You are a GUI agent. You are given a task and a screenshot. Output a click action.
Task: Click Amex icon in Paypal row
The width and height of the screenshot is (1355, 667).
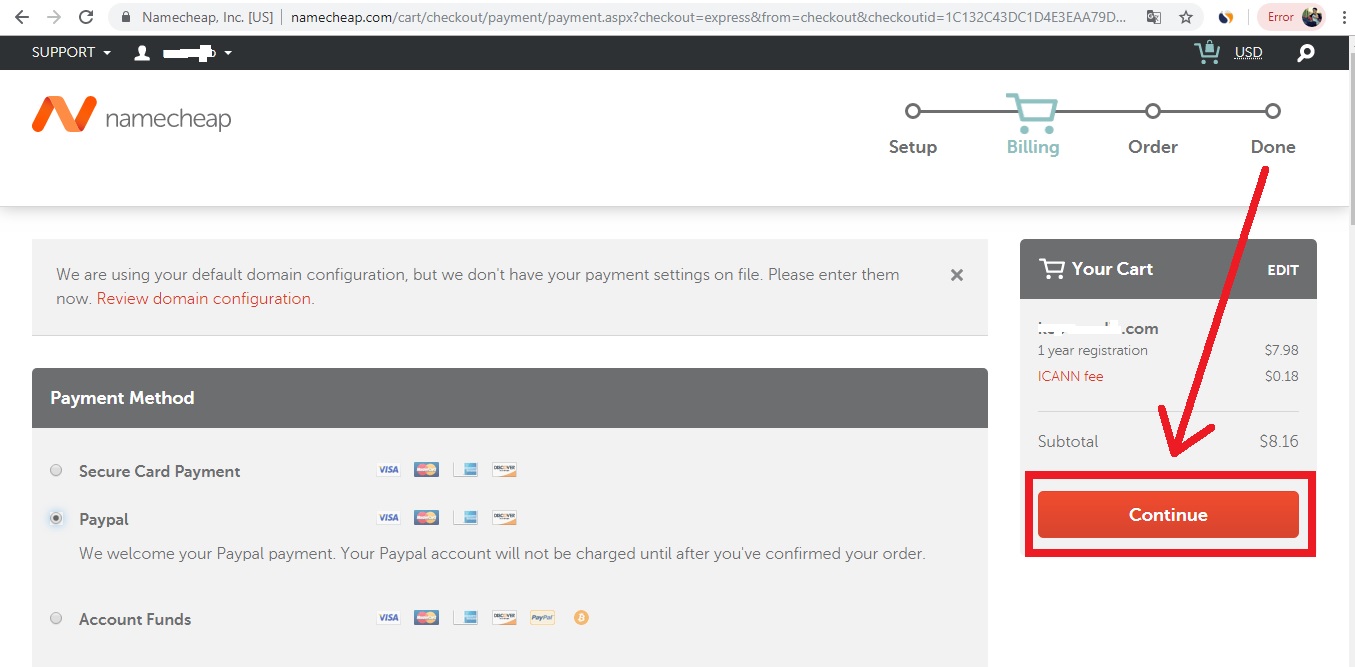pos(465,518)
